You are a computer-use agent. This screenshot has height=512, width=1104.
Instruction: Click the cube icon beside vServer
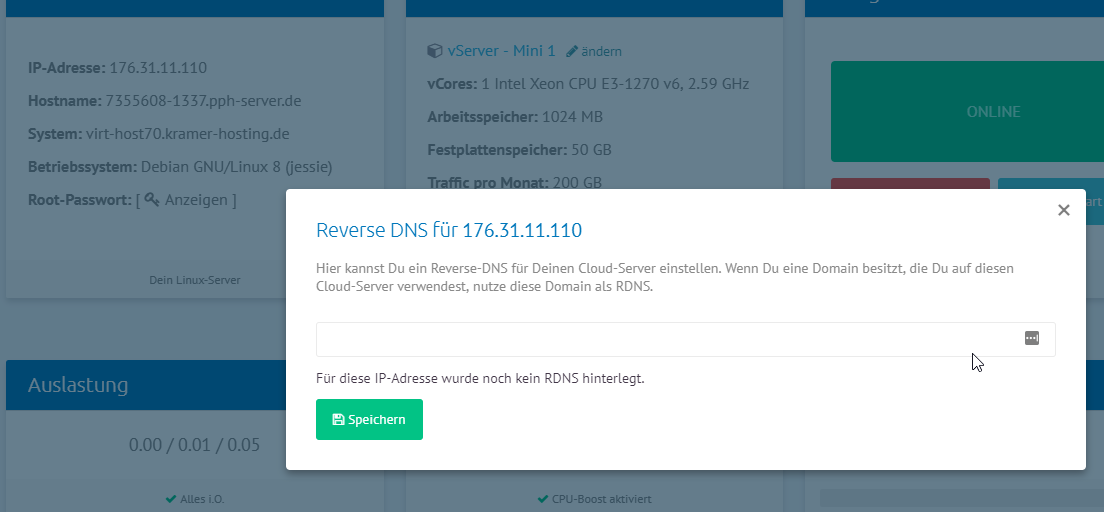point(434,51)
